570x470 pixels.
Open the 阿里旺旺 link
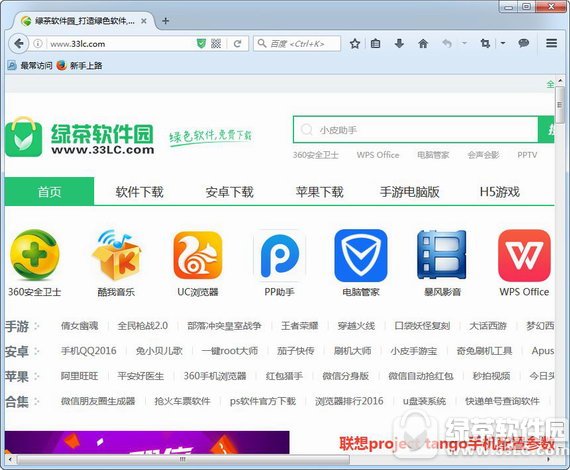[79, 376]
